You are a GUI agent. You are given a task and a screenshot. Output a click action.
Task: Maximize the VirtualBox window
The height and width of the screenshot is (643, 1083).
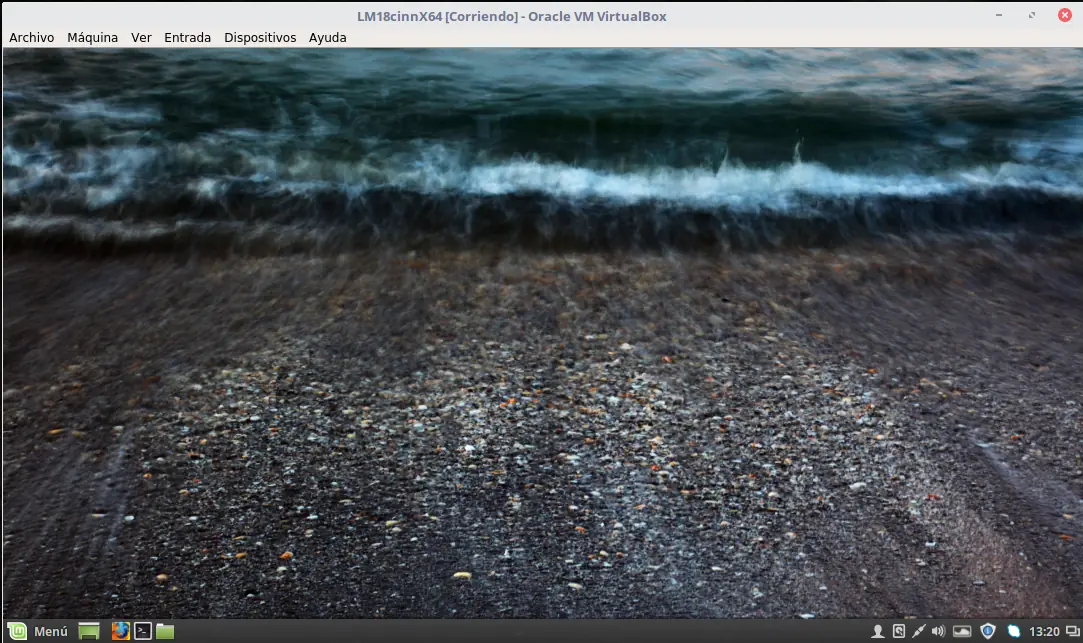pos(1032,15)
